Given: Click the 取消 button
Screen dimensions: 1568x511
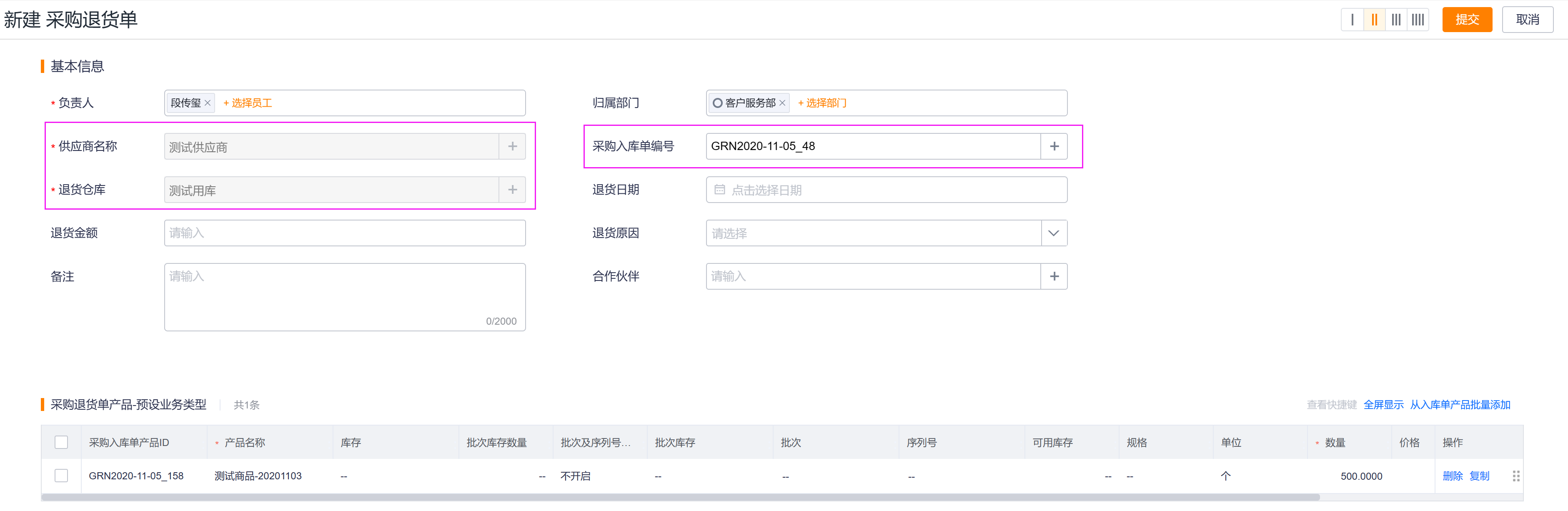Looking at the screenshot, I should (x=1527, y=20).
